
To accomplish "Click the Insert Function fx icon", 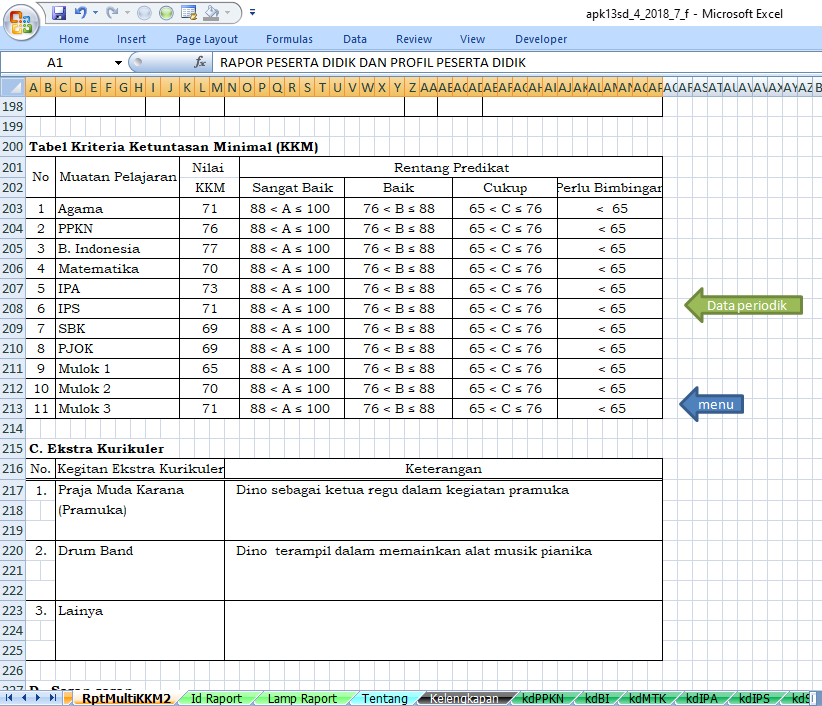I will (x=200, y=62).
